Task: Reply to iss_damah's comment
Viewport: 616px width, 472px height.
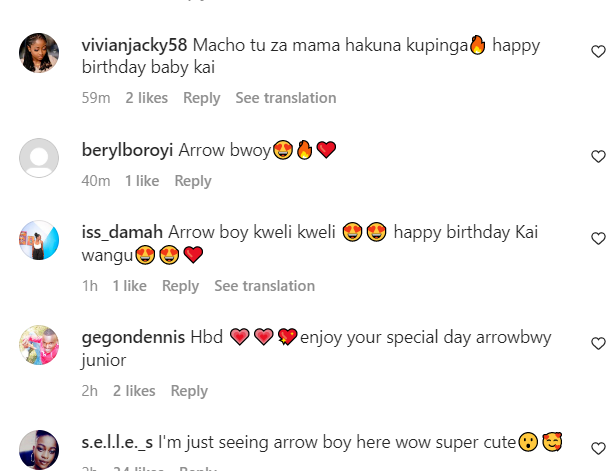Action: coord(180,286)
